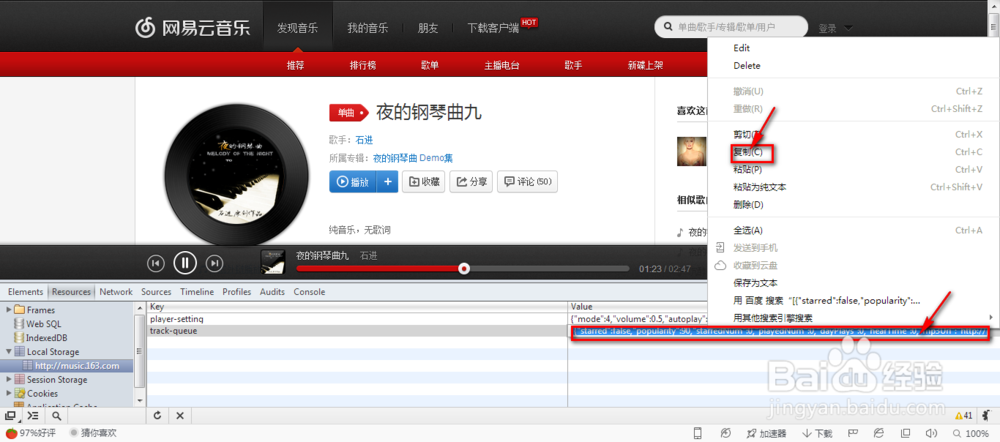Open album link 夜的钢琴曲 Demo集
Image resolution: width=1000 pixels, height=442 pixels.
click(413, 158)
